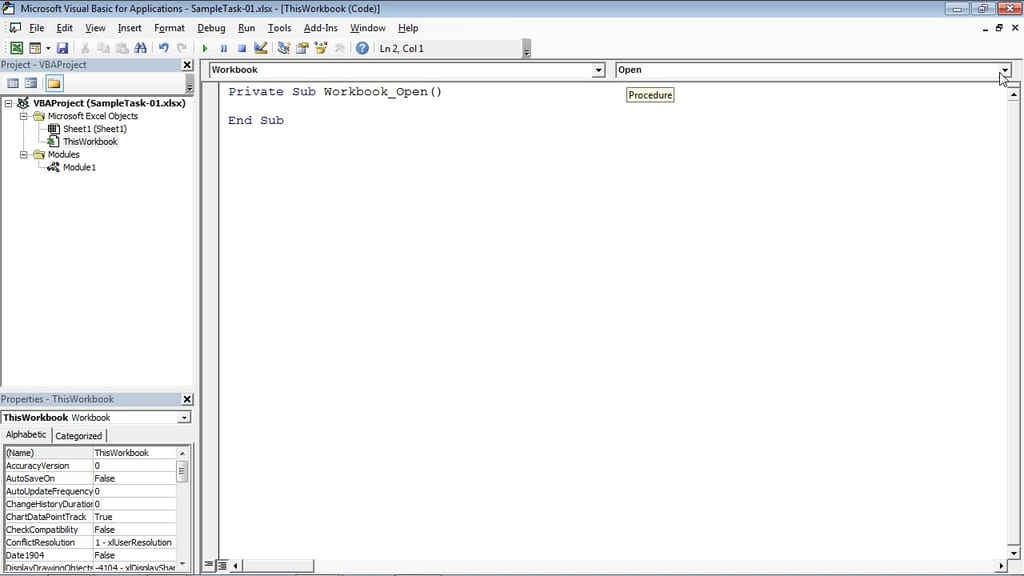Click the VBA icon left of File menu
This screenshot has width=1024, height=576.
point(15,28)
